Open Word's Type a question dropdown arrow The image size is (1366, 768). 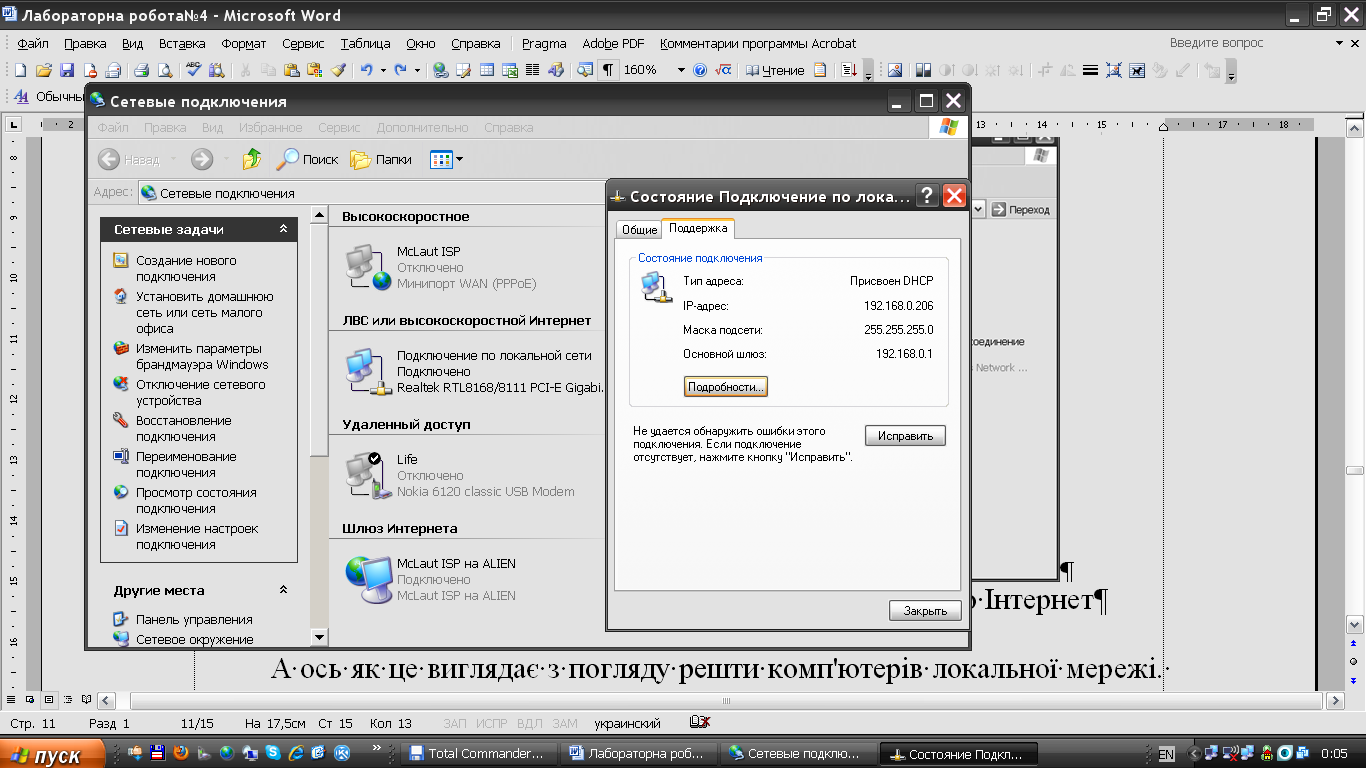point(1340,44)
